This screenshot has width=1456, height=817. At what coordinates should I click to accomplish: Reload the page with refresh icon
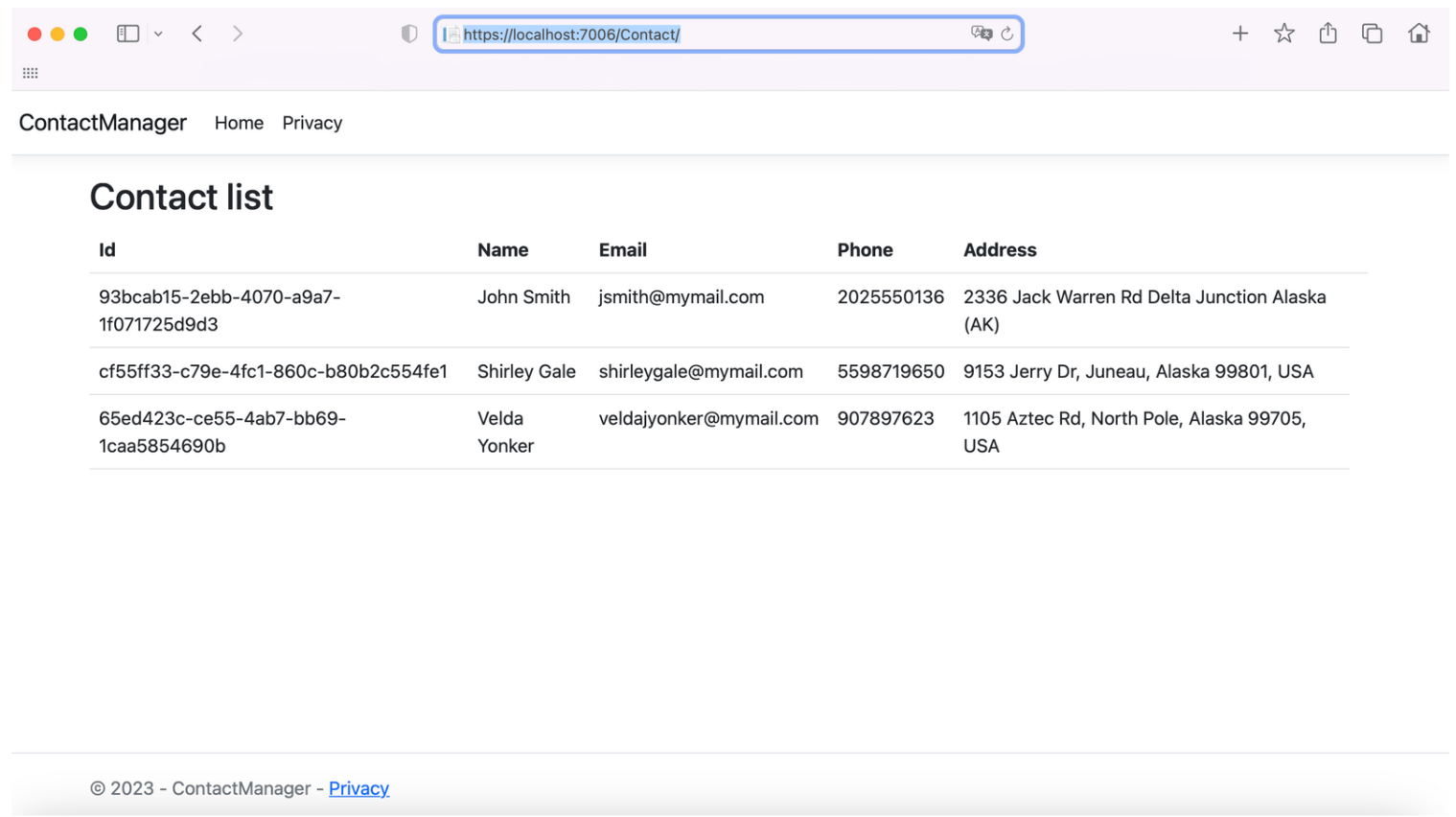[1006, 34]
